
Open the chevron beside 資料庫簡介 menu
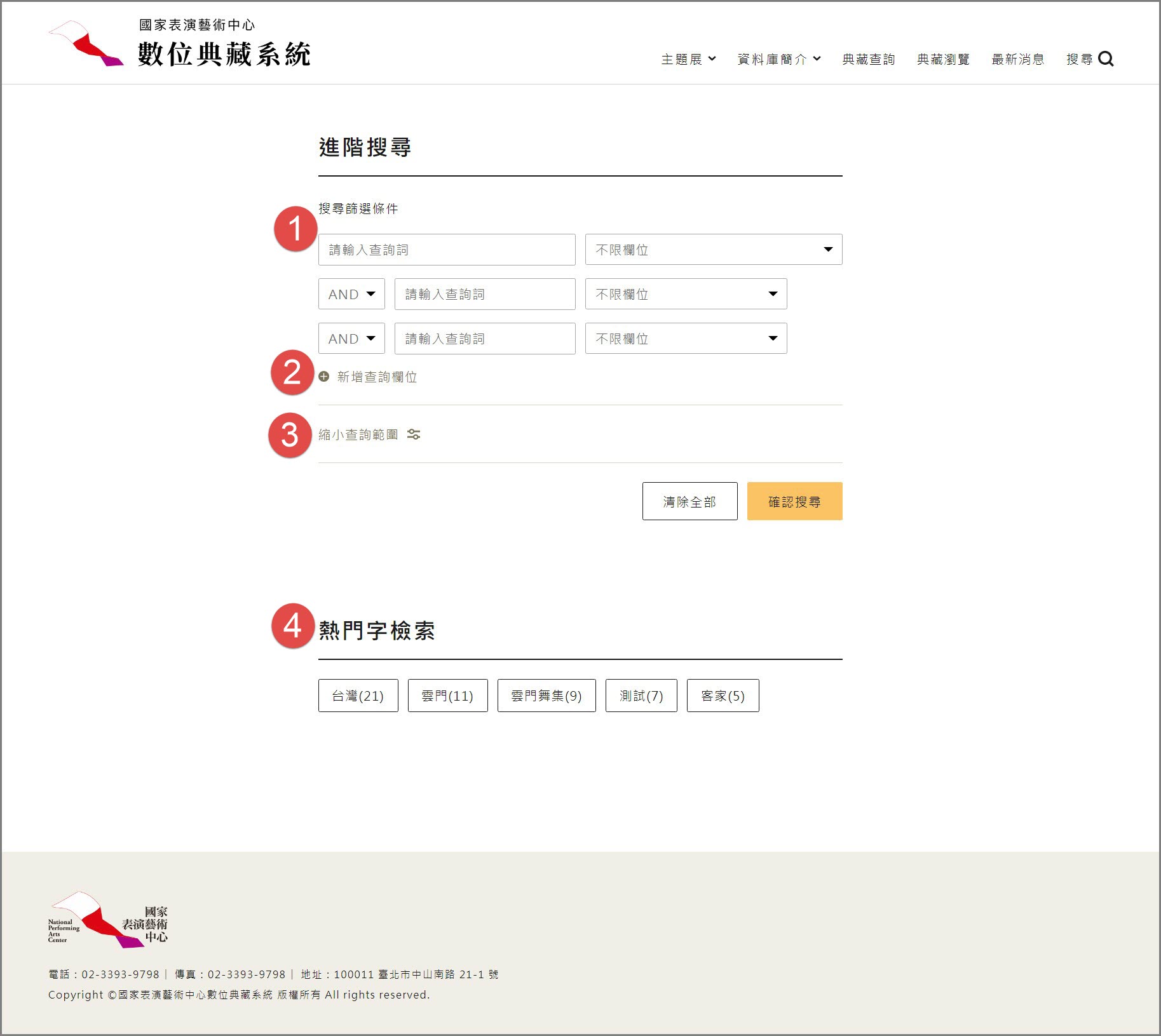tap(818, 59)
